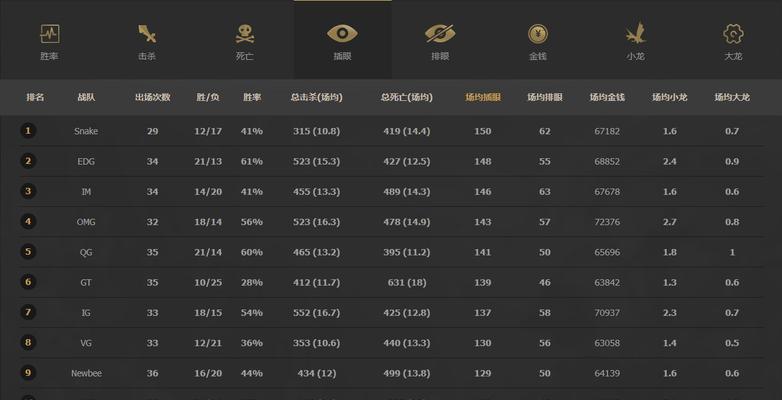Viewport: 782px width, 400px height.
Task: Click the rank 7 badge for IG
Action: tap(28, 312)
